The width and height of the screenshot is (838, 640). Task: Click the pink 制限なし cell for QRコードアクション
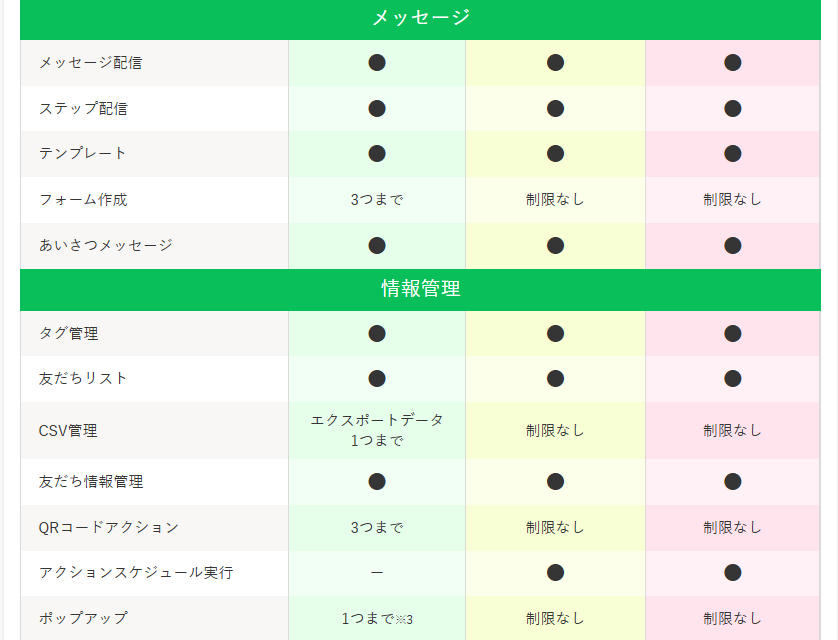point(733,527)
